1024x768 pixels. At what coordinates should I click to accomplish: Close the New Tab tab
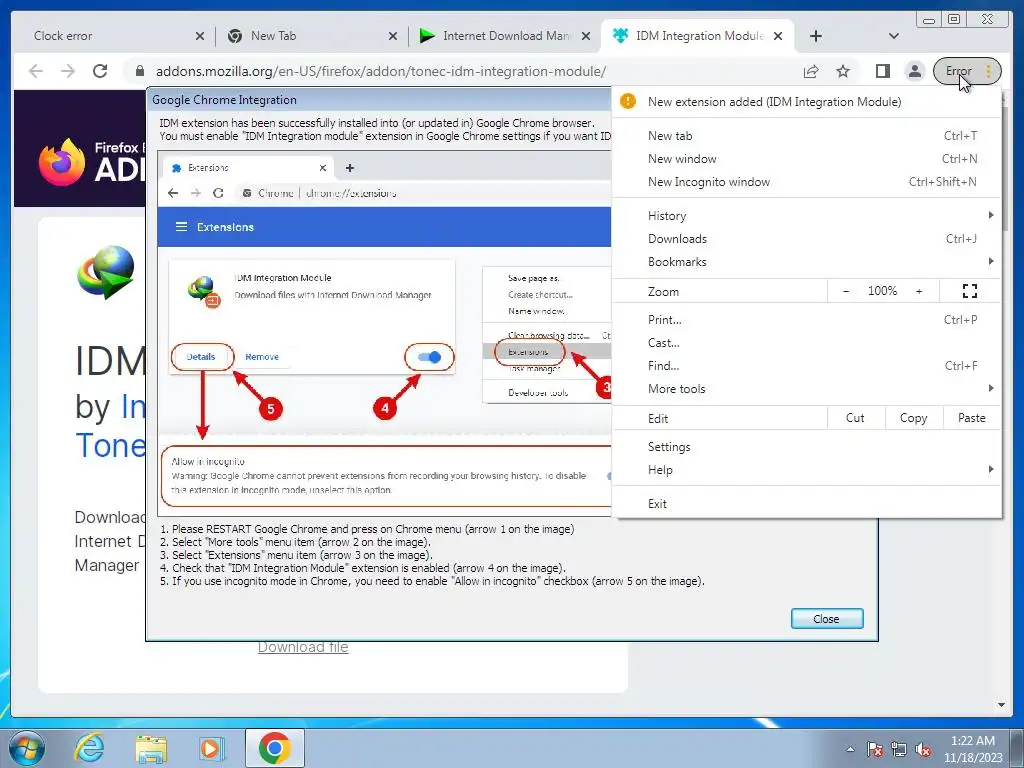tap(392, 36)
